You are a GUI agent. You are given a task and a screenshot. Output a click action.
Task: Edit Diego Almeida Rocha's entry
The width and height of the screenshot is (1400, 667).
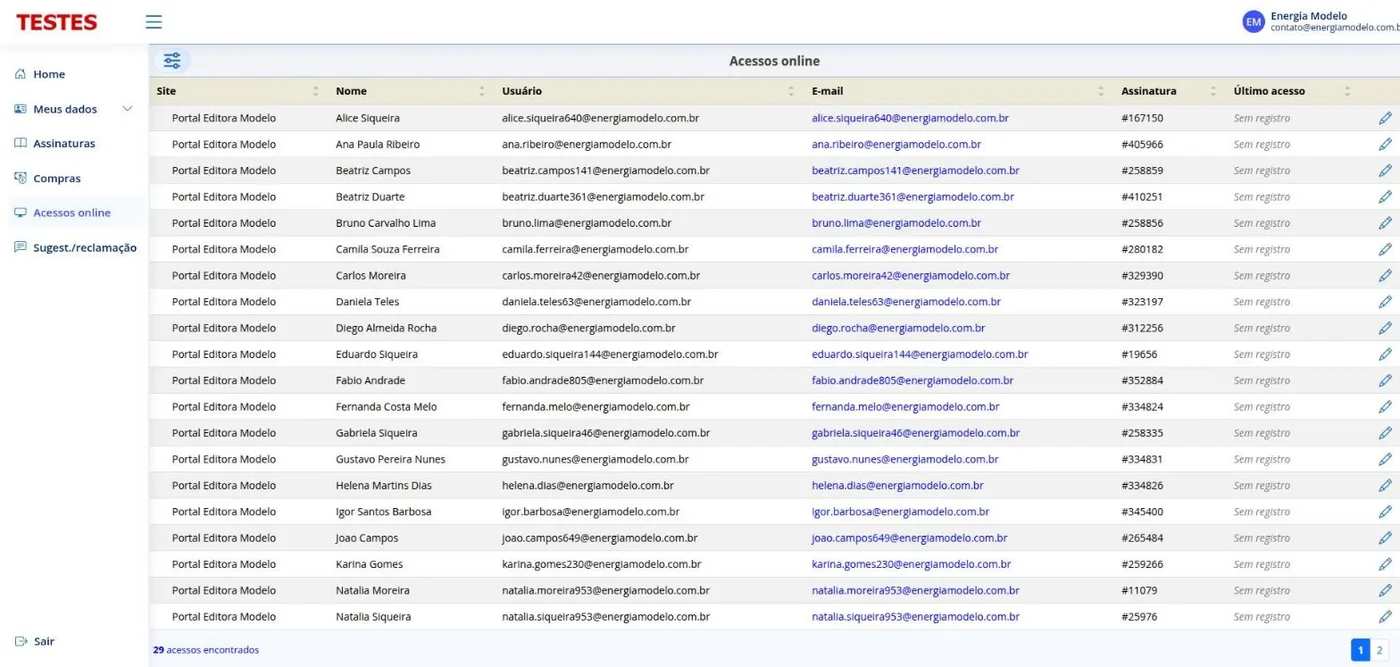coord(1385,328)
